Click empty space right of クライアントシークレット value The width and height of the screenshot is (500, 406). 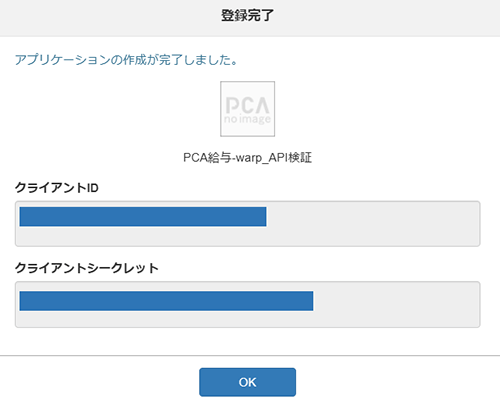tap(395, 301)
